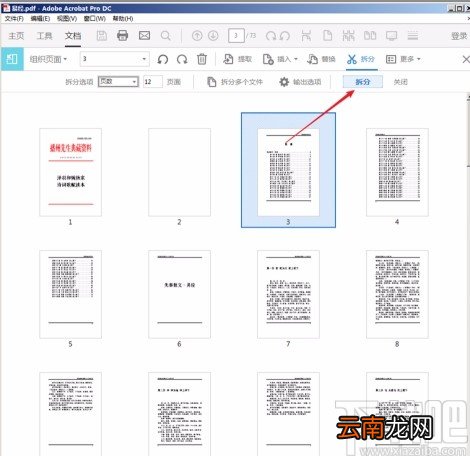This screenshot has height=456, width=470.
Task: Click the blue Split button
Action: point(363,82)
